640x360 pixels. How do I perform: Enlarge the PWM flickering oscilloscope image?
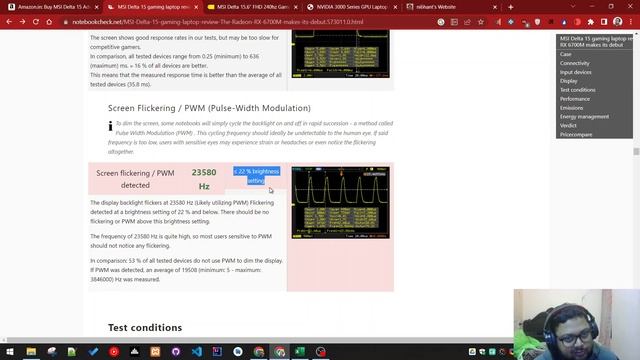(340, 202)
